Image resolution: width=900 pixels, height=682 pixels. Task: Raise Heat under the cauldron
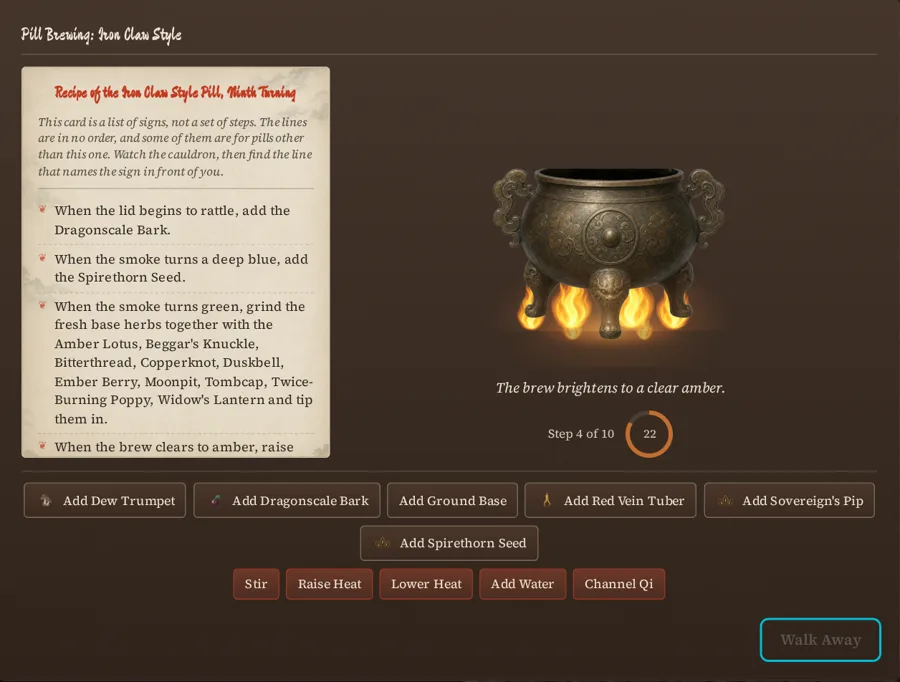point(329,584)
